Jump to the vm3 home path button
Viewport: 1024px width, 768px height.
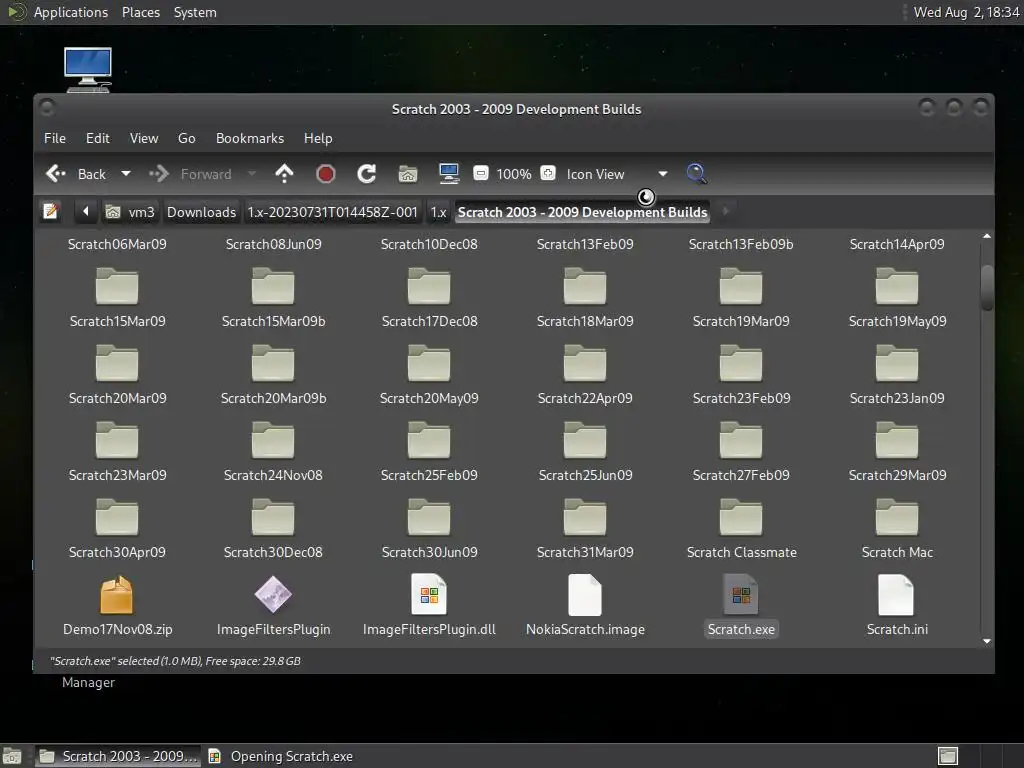tap(130, 212)
